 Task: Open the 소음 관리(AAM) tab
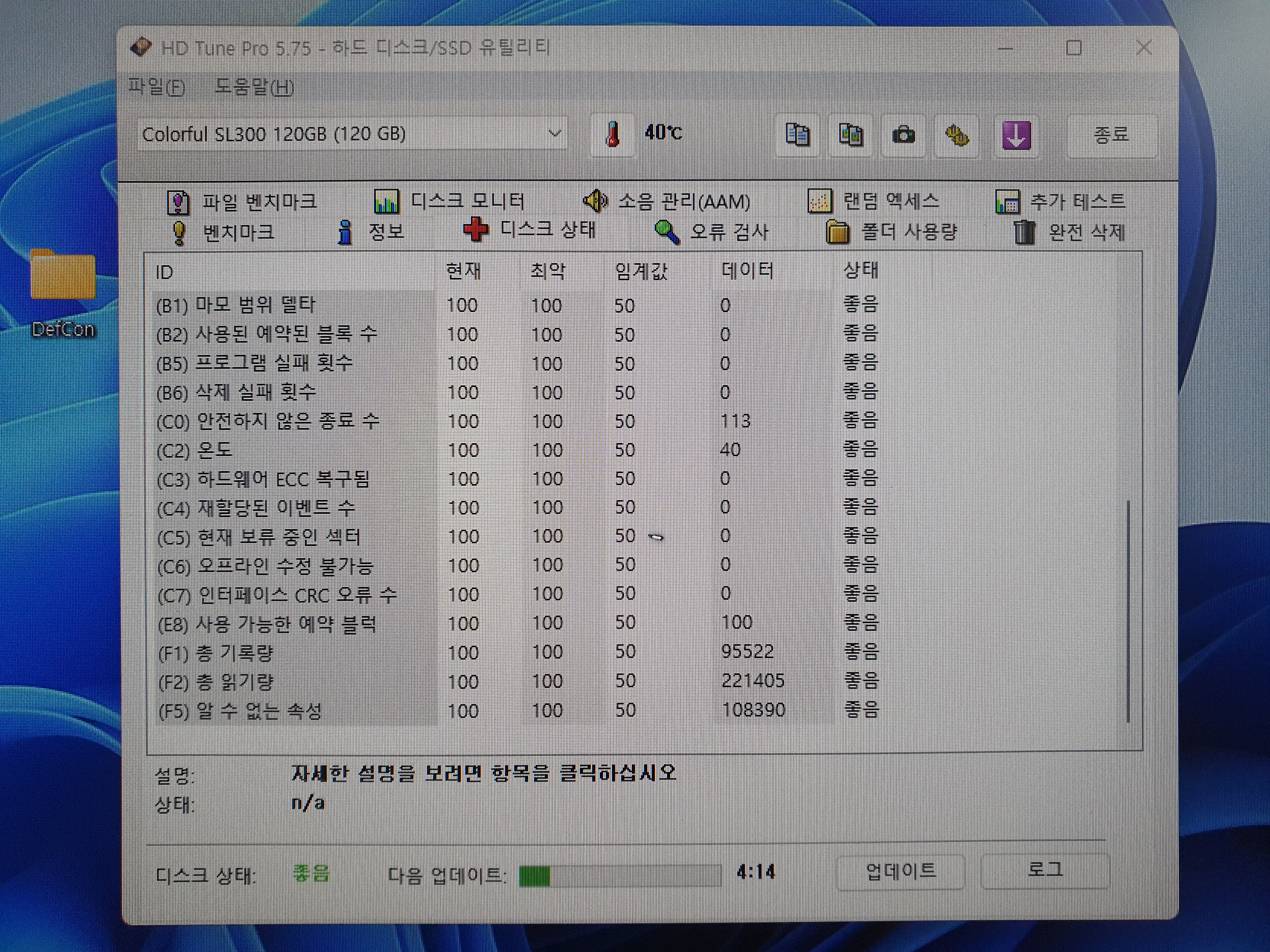[x=666, y=201]
